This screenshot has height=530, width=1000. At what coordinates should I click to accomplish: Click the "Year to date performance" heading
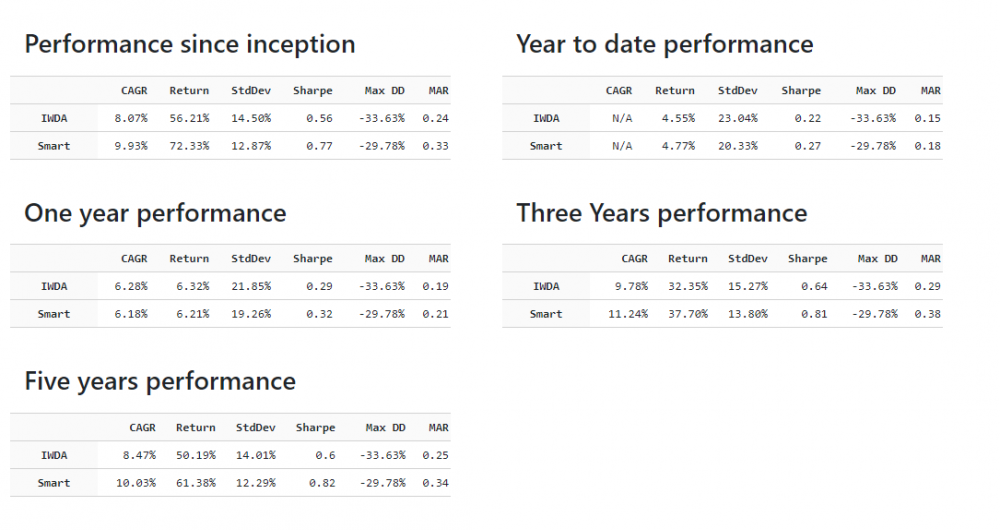[x=664, y=45]
